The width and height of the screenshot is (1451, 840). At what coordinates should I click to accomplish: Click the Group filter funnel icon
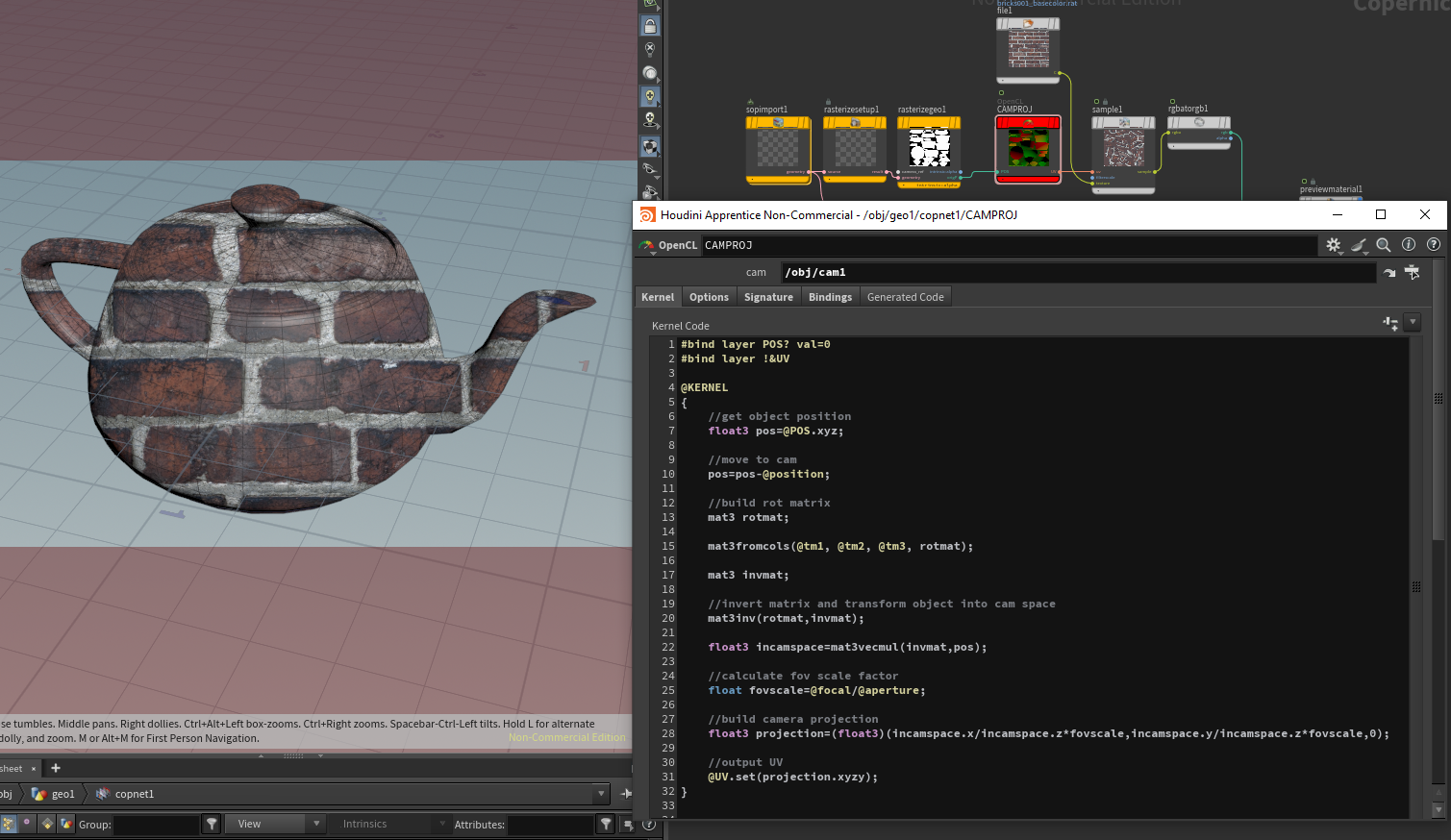tap(212, 824)
